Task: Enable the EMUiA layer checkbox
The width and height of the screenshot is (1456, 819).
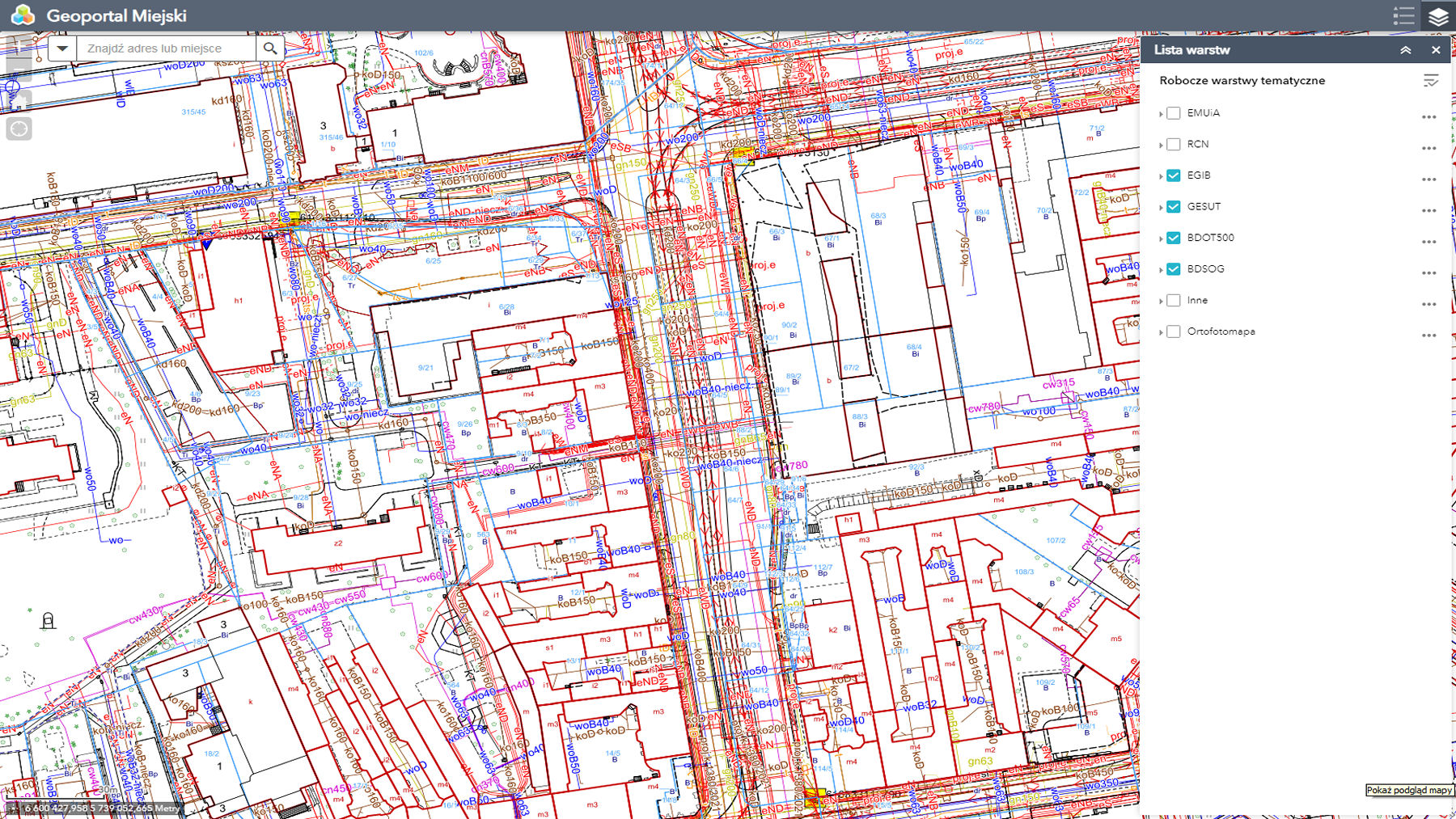Action: click(x=1174, y=113)
